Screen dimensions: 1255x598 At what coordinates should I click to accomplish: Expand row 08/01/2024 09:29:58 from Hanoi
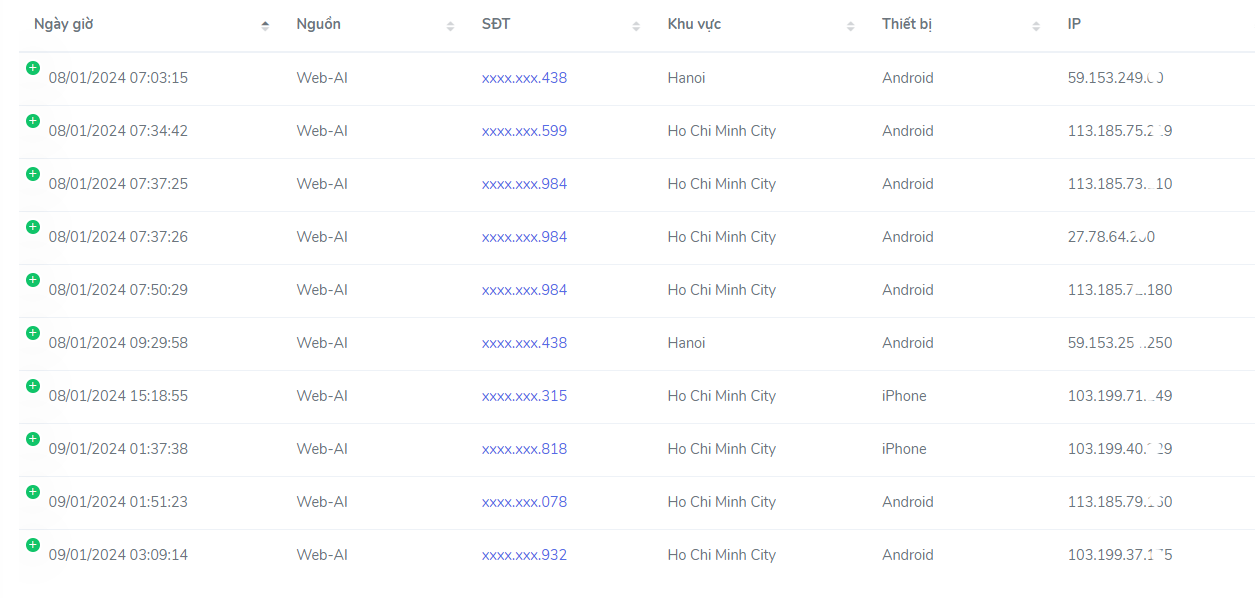[32, 333]
